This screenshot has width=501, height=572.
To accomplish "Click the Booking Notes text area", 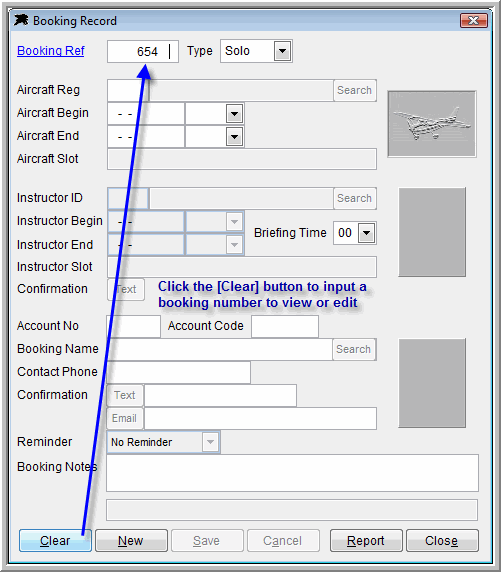I will (x=292, y=473).
